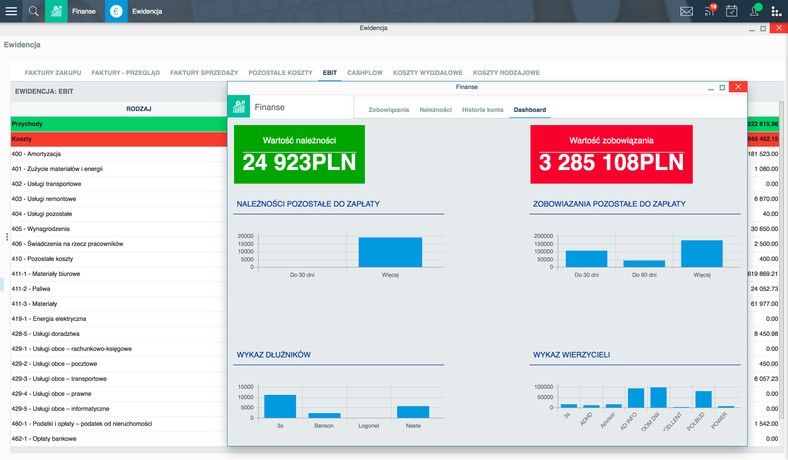Click the Ewidencja vertical scrollbar
This screenshot has height=460, width=788.
coord(781,259)
